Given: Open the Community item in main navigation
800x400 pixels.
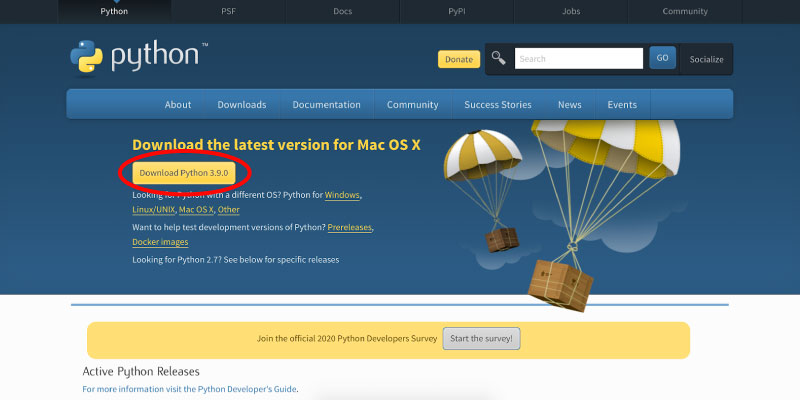Looking at the screenshot, I should point(412,105).
